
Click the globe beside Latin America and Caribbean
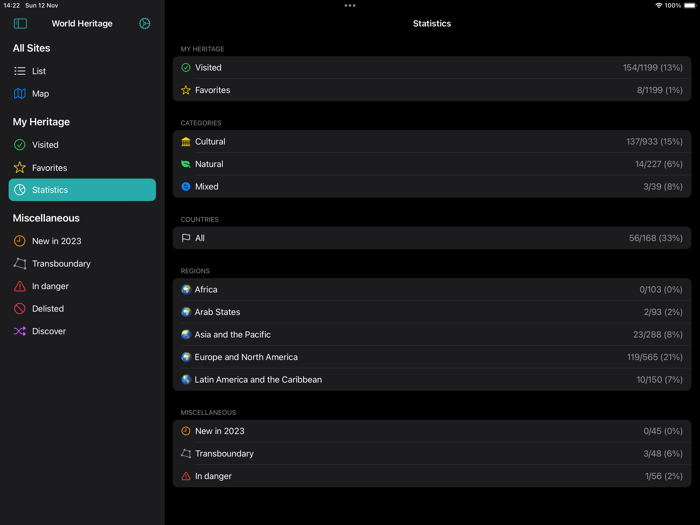tap(186, 379)
